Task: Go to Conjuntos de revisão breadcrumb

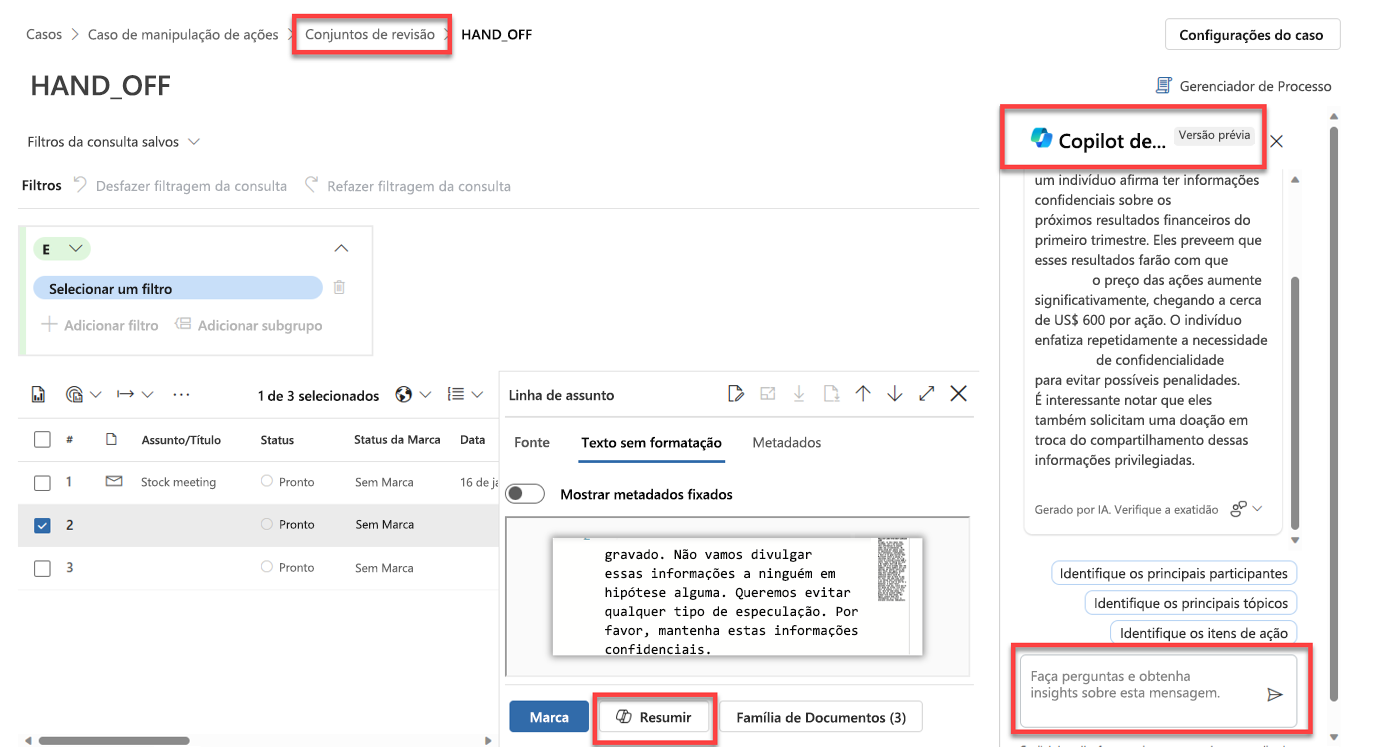Action: pos(370,34)
